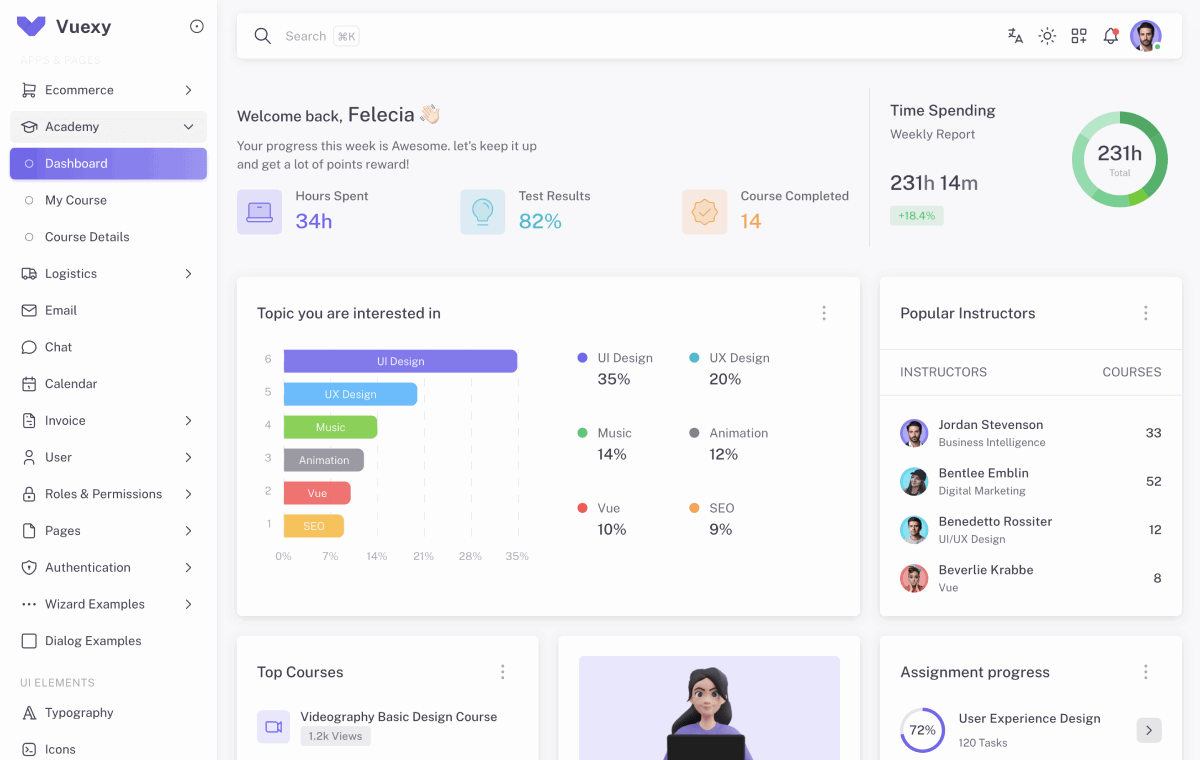Screen dimensions: 1200x760
Task: Toggle light/dark theme with the sun icon
Action: pyautogui.click(x=1046, y=35)
